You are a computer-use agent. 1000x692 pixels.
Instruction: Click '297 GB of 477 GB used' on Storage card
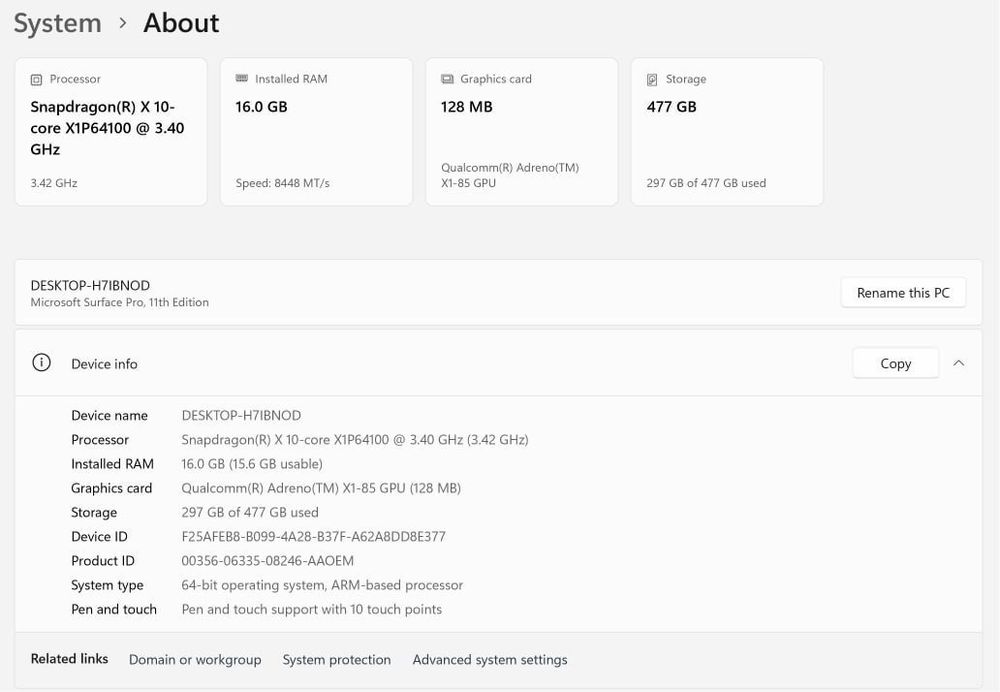707,183
